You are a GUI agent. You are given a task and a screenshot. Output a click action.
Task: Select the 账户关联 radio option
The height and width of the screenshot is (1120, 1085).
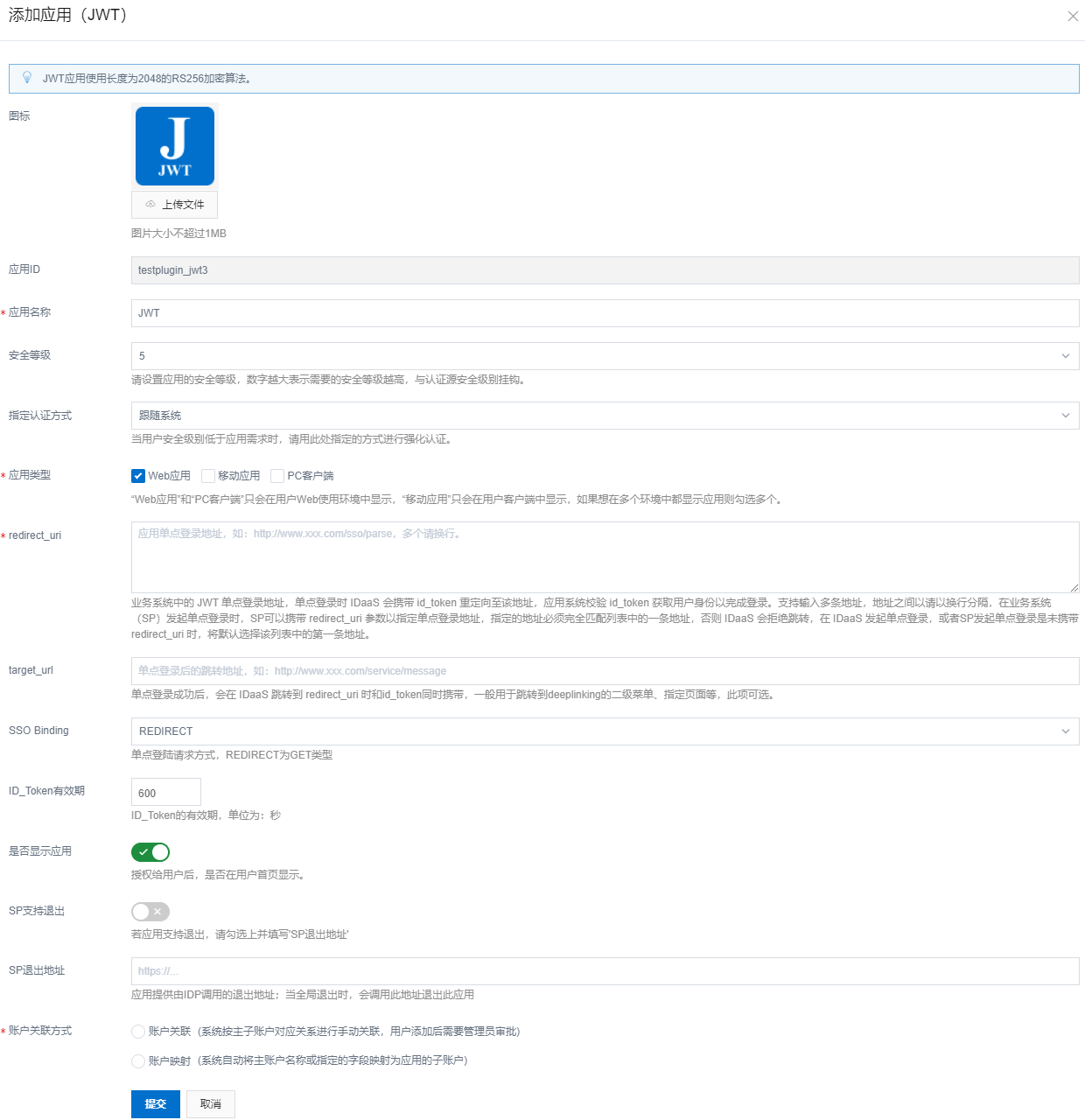click(138, 1032)
